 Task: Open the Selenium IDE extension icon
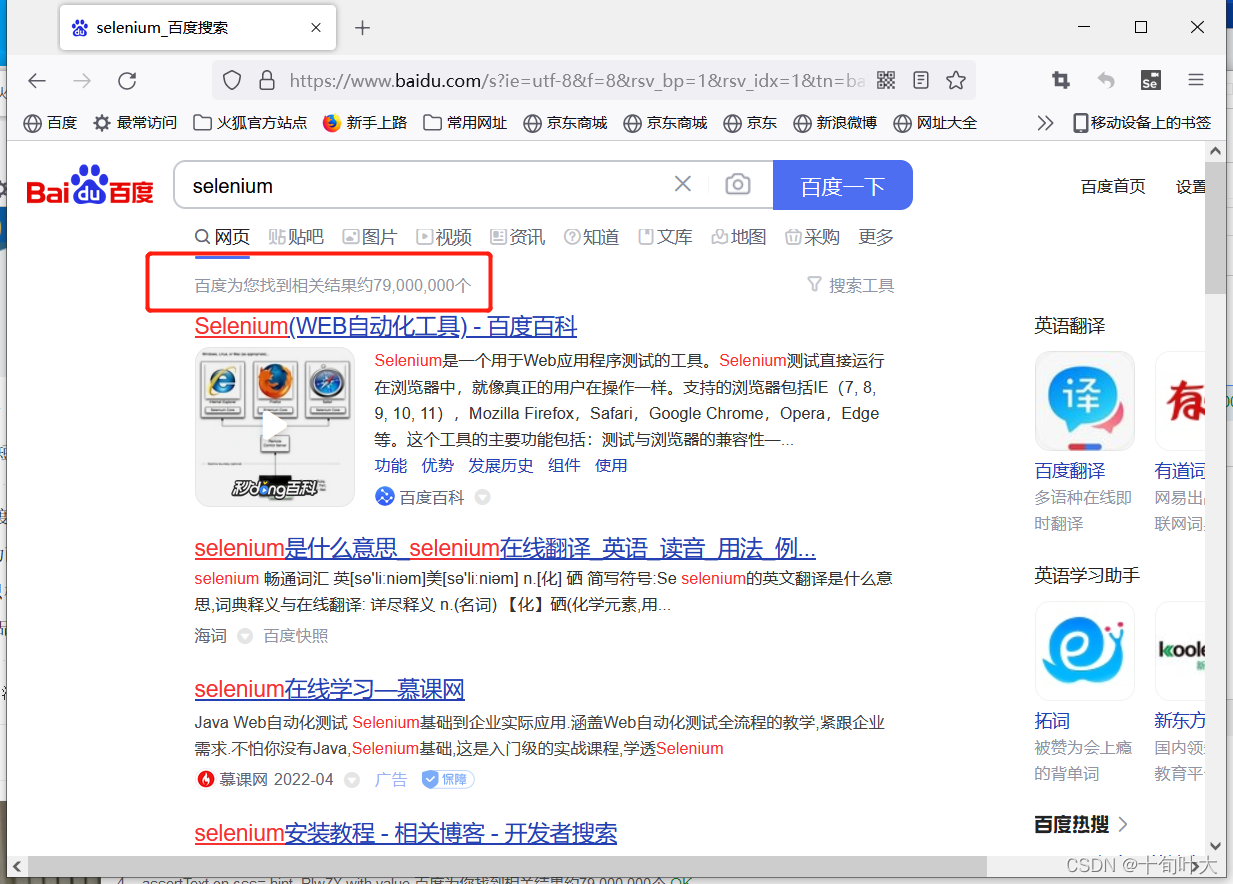click(x=1151, y=80)
